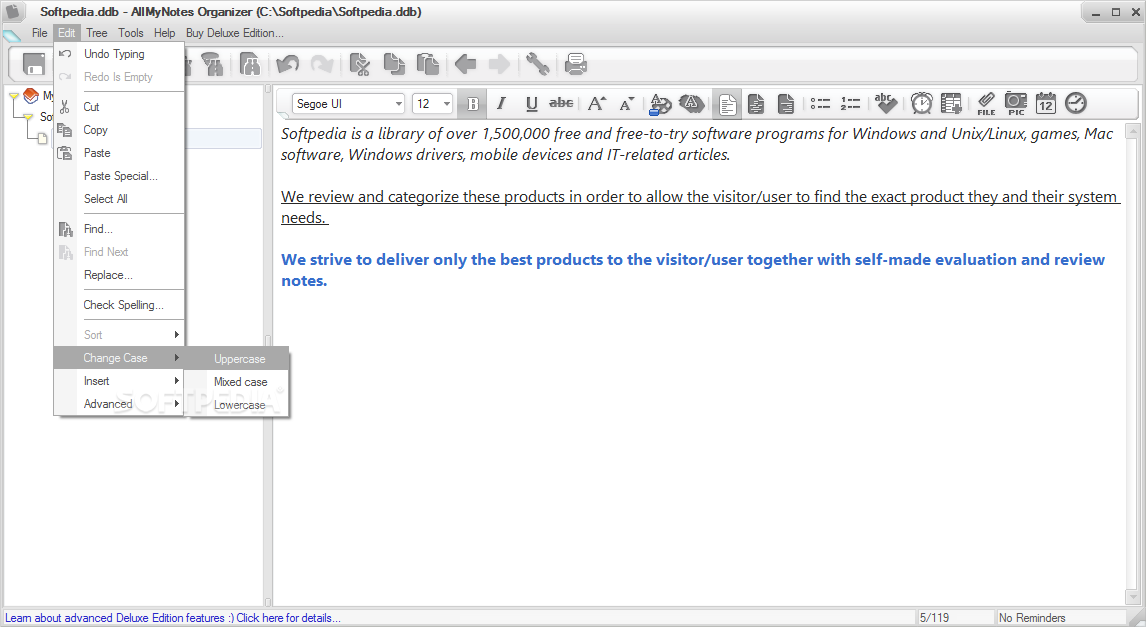Click No Reminders in the status bar
Image resolution: width=1146 pixels, height=627 pixels.
1032,618
